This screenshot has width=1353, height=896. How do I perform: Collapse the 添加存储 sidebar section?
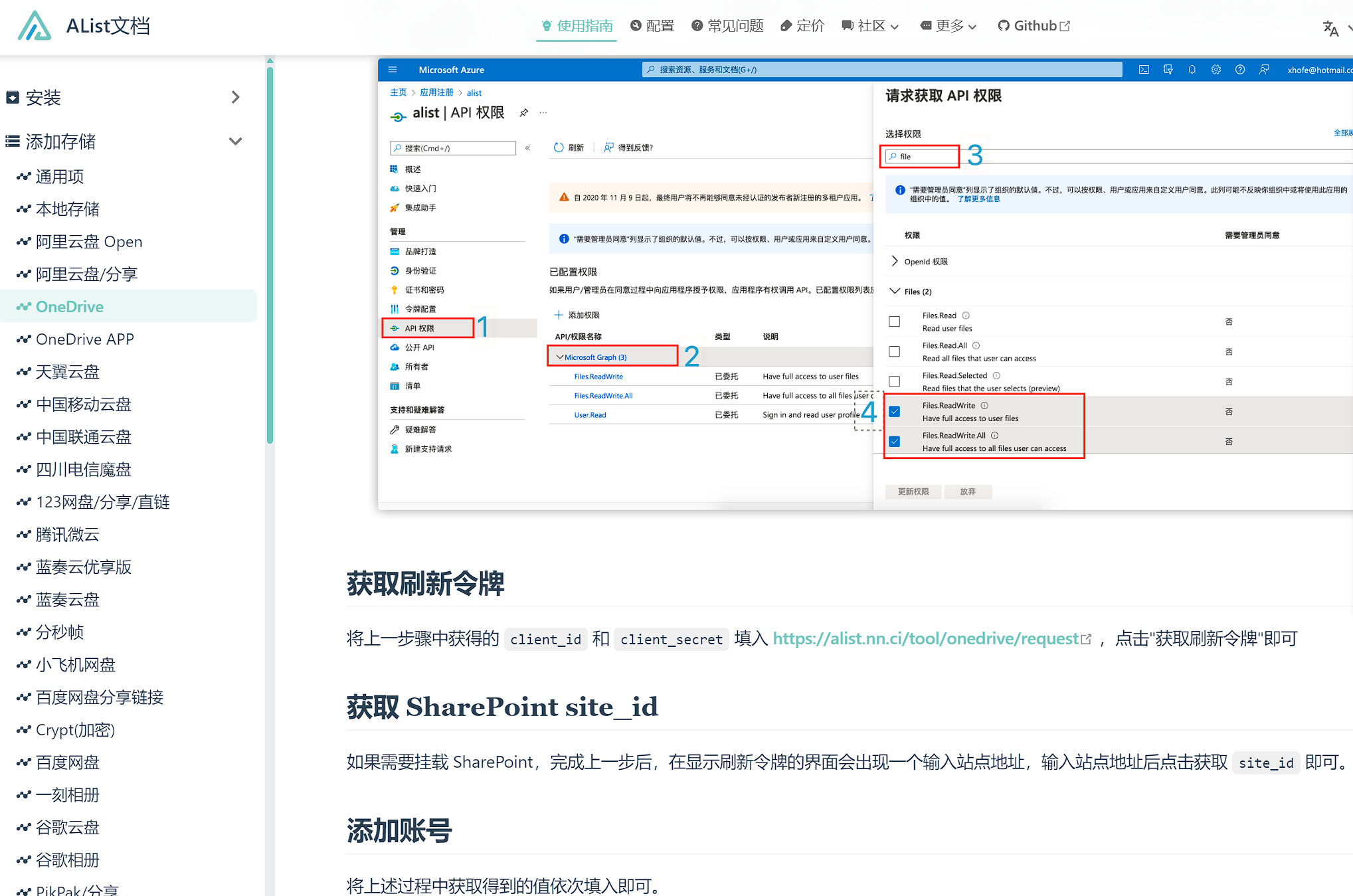[235, 141]
